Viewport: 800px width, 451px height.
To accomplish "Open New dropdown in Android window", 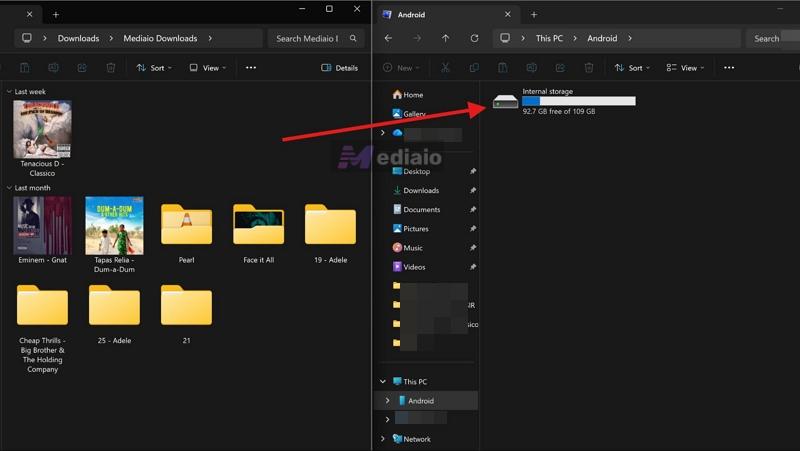I will (401, 68).
